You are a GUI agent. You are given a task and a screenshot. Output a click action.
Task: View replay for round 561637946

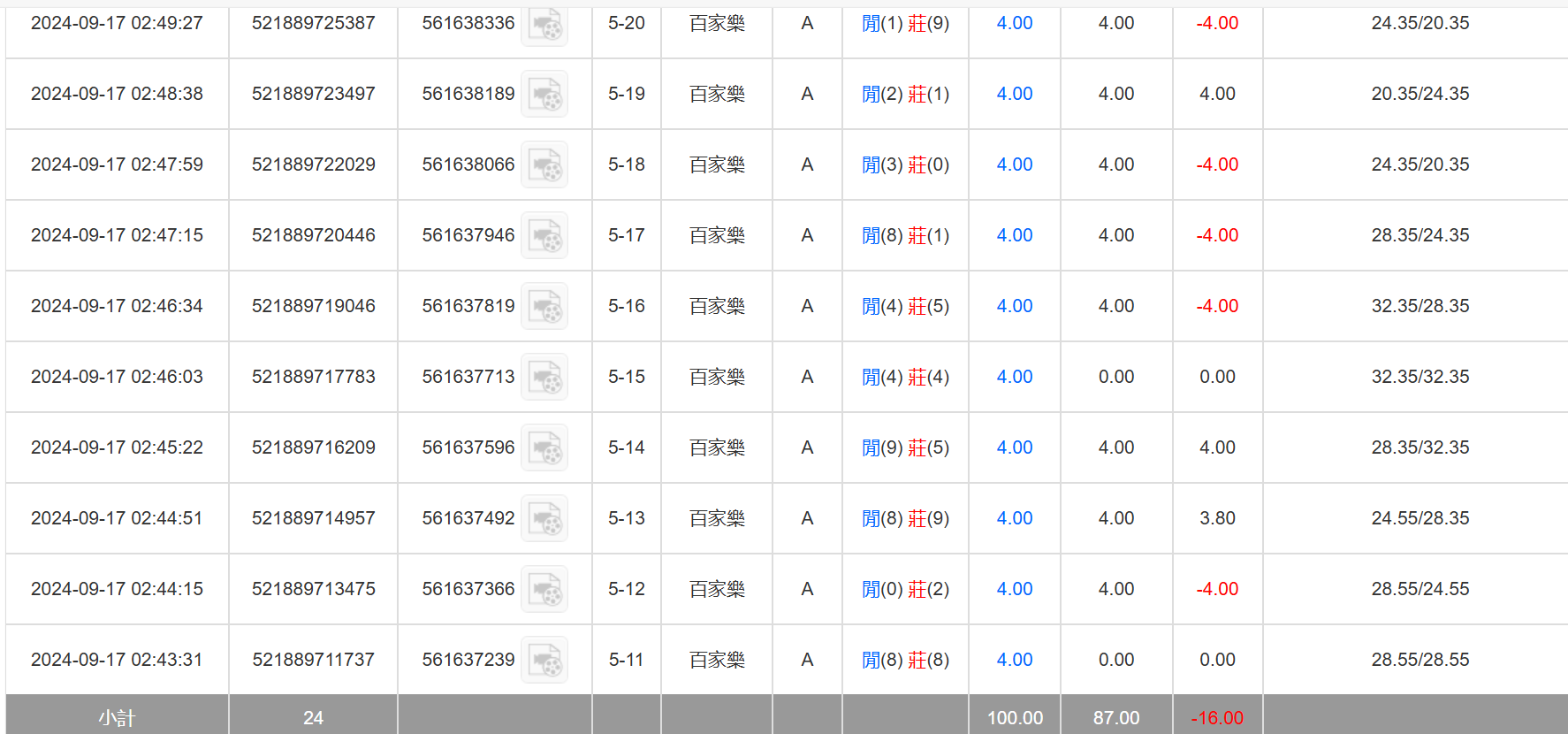point(544,236)
